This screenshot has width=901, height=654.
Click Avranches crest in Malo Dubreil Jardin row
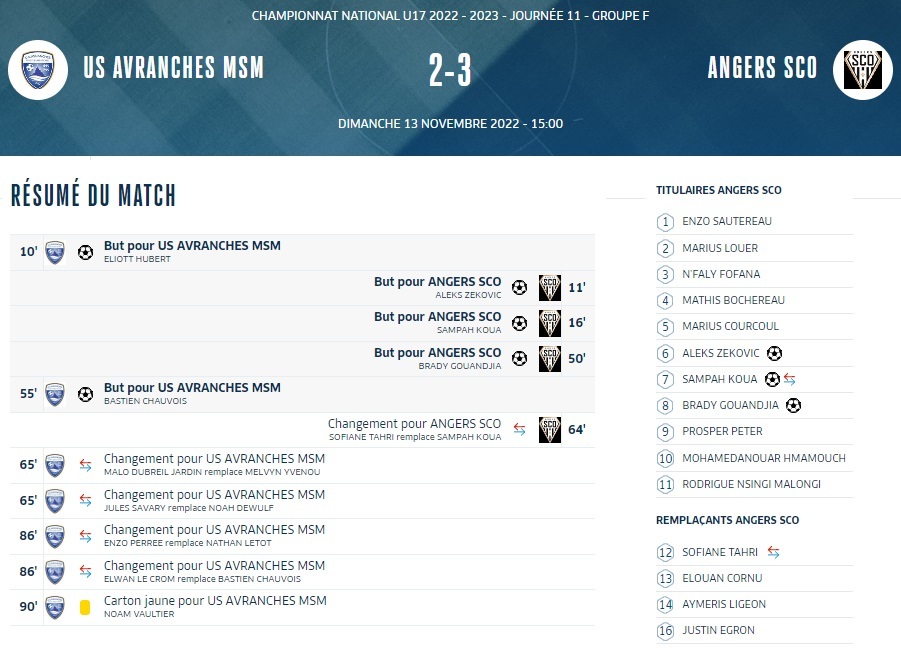[x=55, y=466]
